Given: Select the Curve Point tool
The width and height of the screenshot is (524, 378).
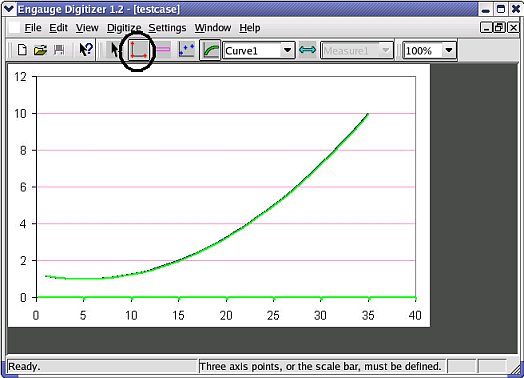Looking at the screenshot, I should click(x=186, y=50).
